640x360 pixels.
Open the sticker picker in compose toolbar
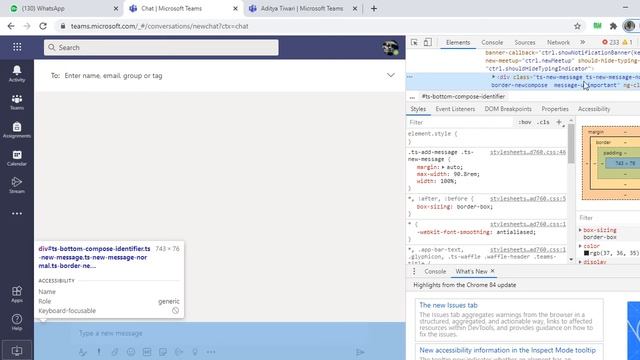click(163, 352)
